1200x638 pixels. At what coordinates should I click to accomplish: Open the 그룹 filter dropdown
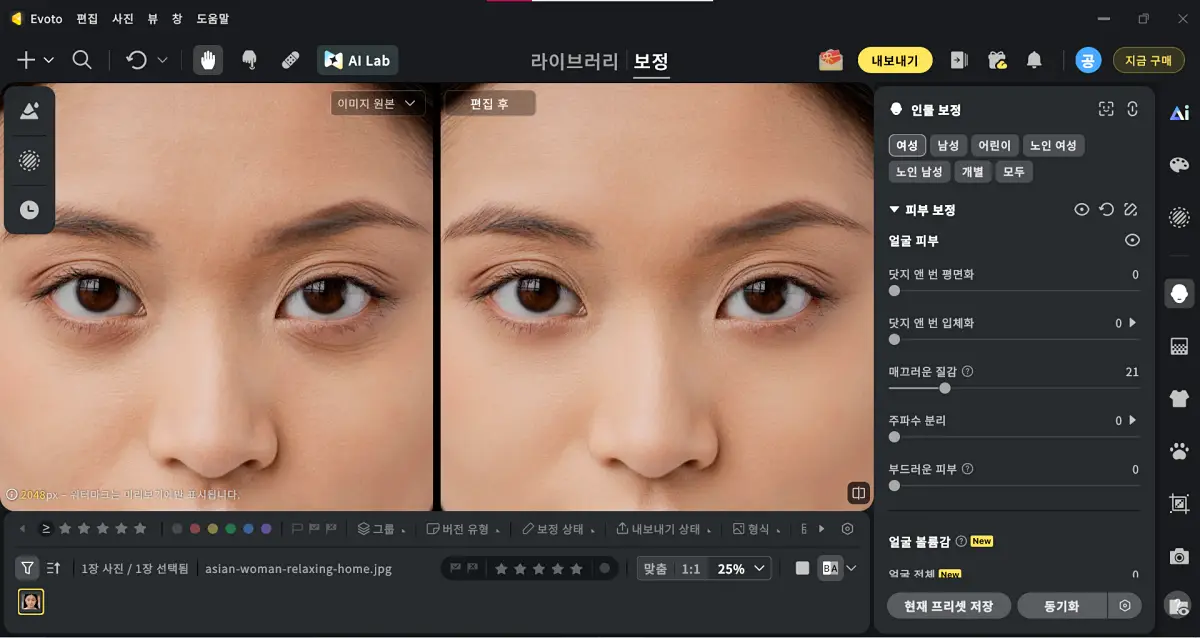pos(382,528)
